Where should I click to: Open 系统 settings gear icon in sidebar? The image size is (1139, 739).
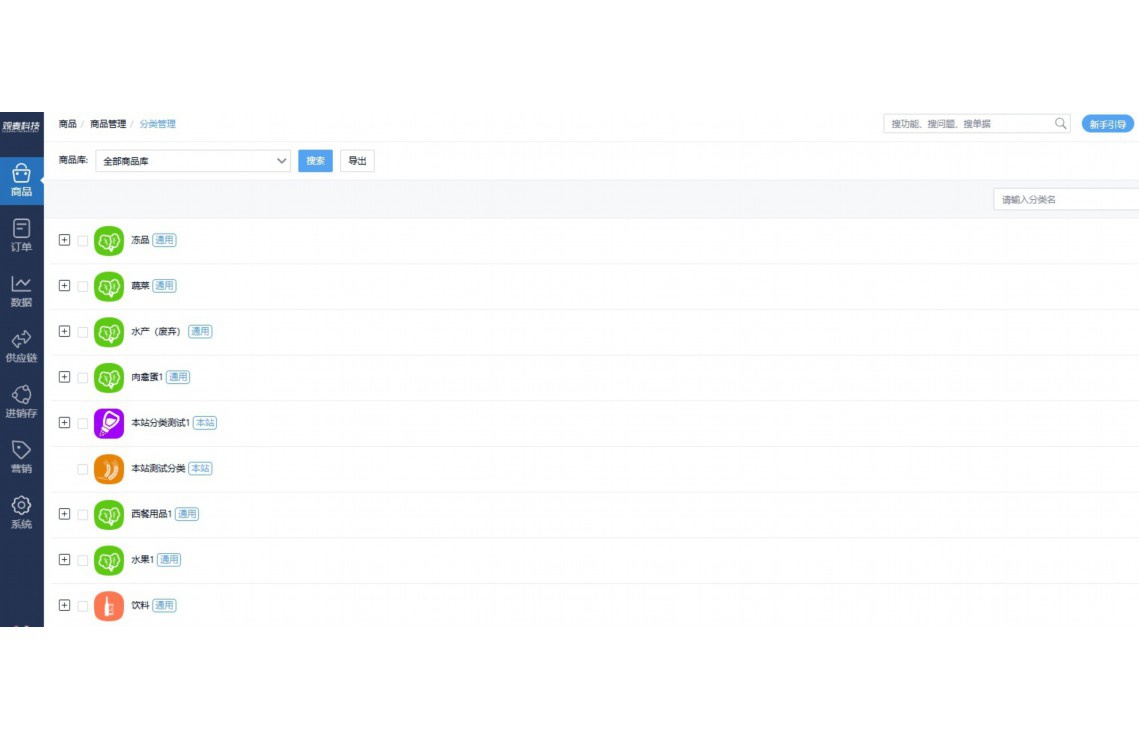(21, 507)
